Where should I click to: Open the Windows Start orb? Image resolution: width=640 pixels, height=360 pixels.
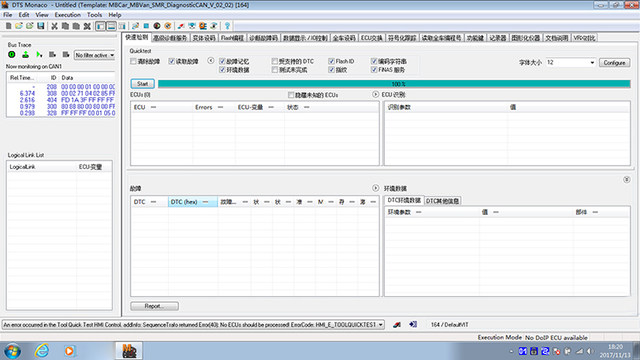pos(12,351)
